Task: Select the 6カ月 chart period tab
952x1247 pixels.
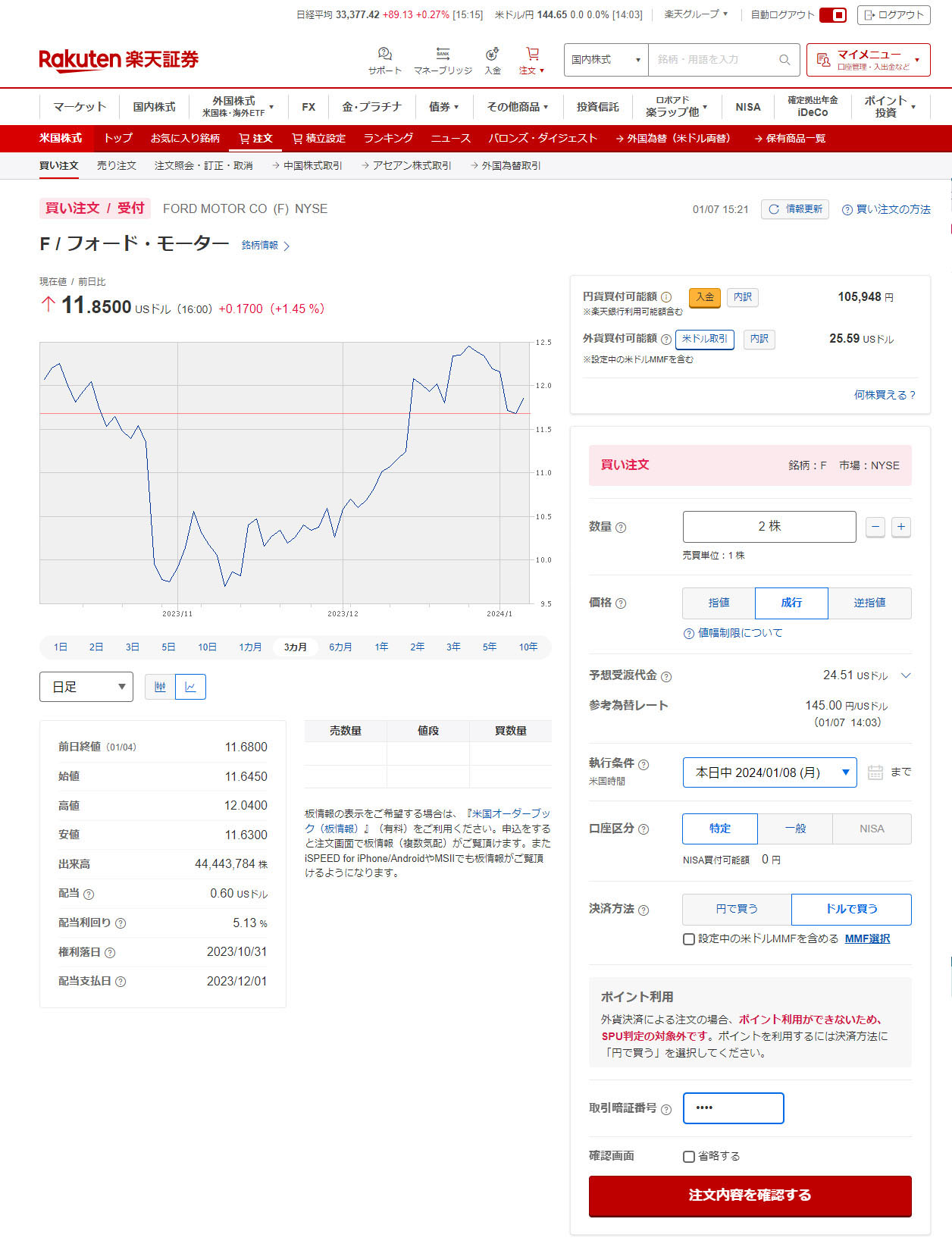Action: pos(340,647)
